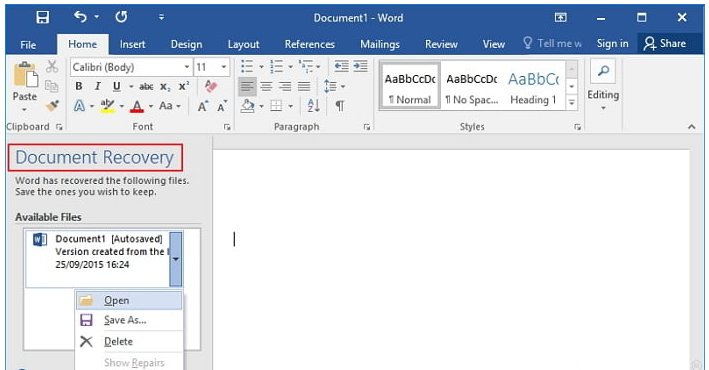The width and height of the screenshot is (709, 370).
Task: Click the Sort A-Z icon
Action: tap(313, 106)
